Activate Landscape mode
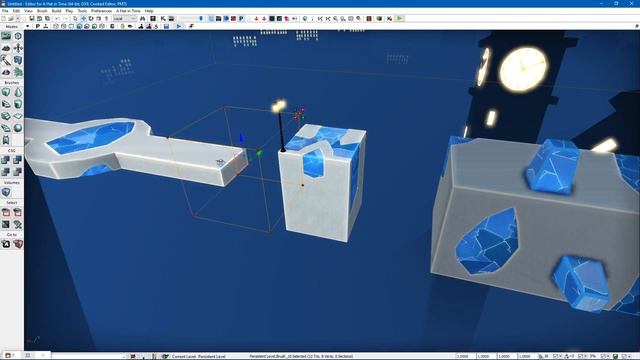Viewport: 640px width, 360px height. pos(6,72)
